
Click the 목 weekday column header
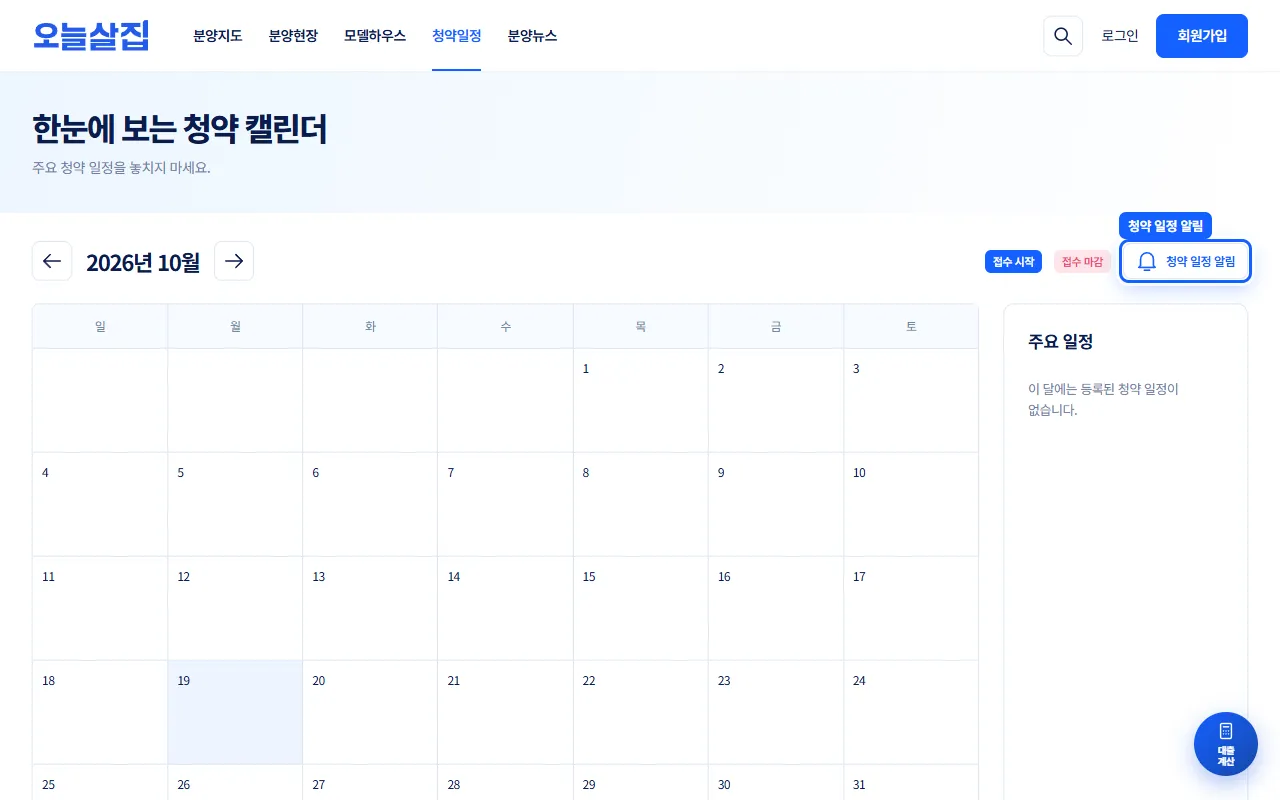tap(641, 326)
